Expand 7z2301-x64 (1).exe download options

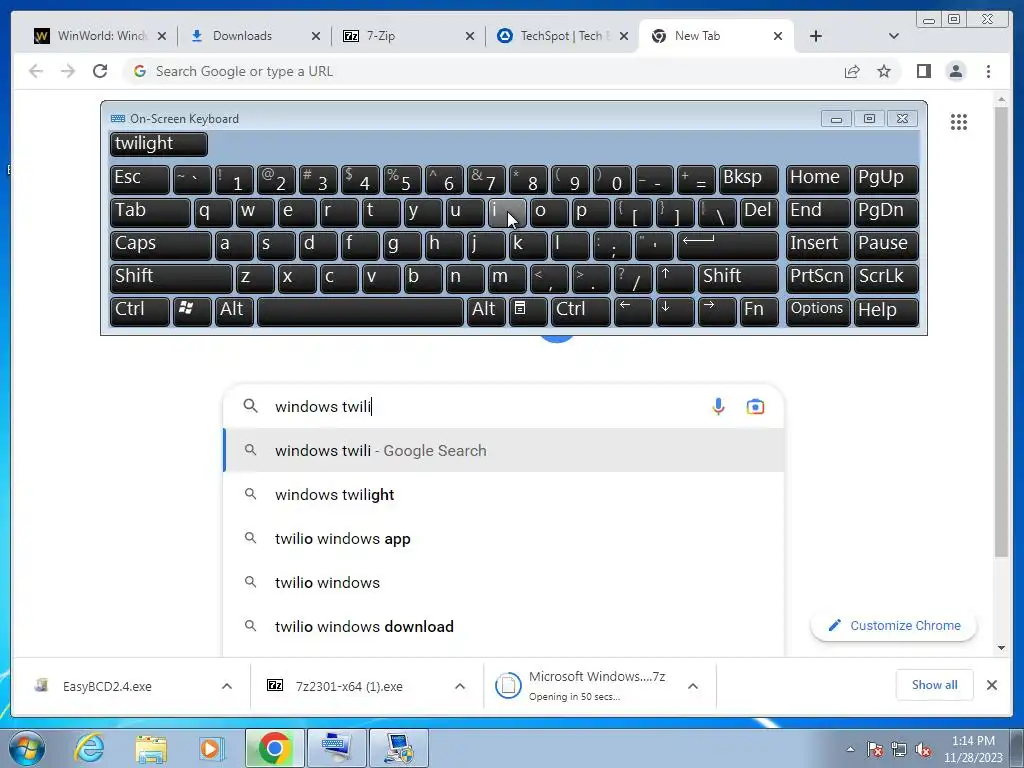pyautogui.click(x=460, y=686)
